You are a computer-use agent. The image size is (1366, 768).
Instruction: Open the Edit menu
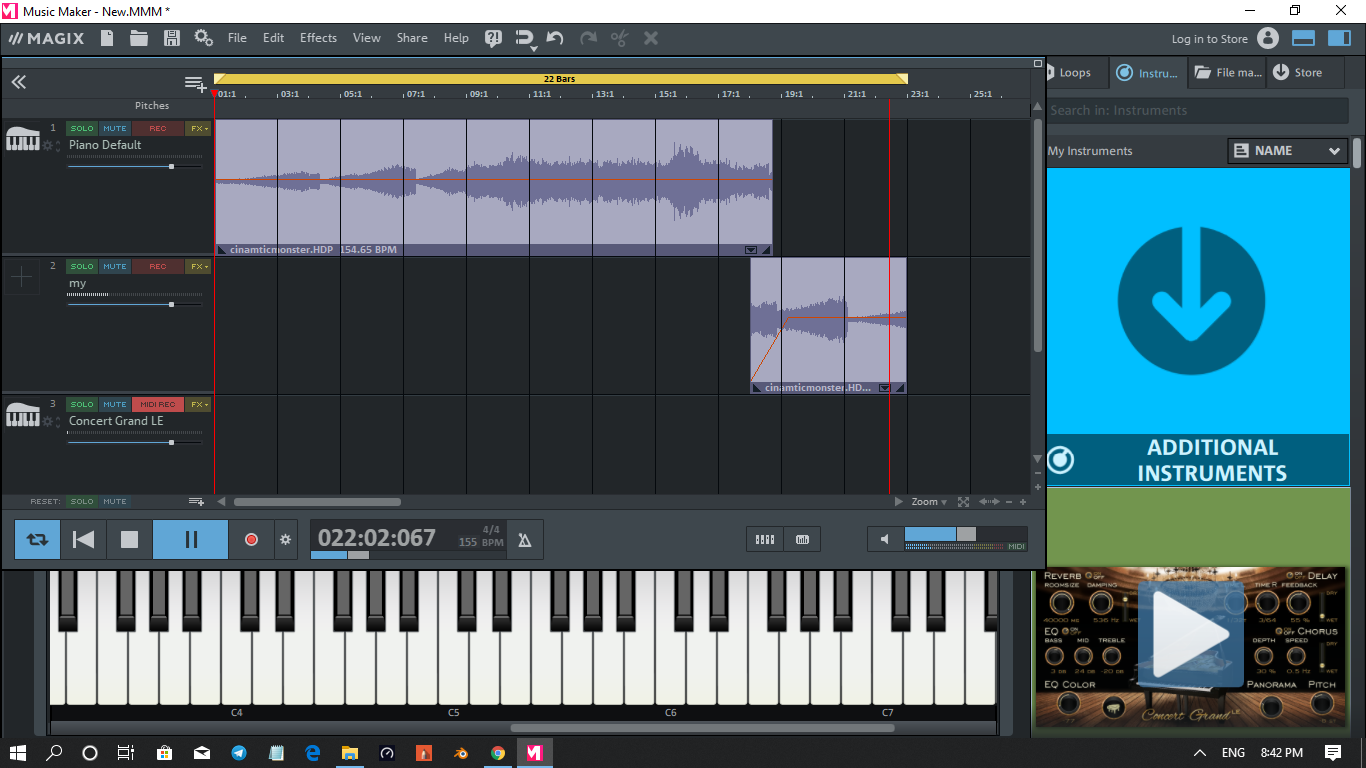[274, 38]
